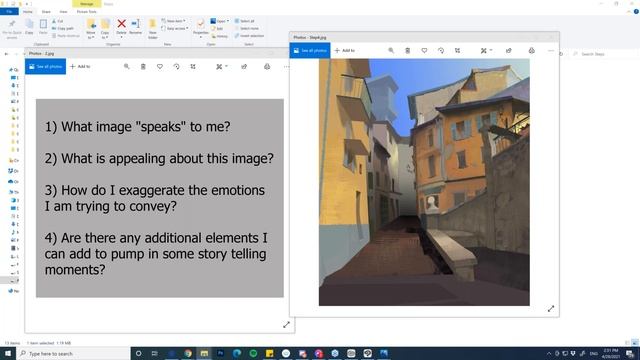The image size is (640, 360).
Task: Click the red Delete ribbon button
Action: point(121,28)
